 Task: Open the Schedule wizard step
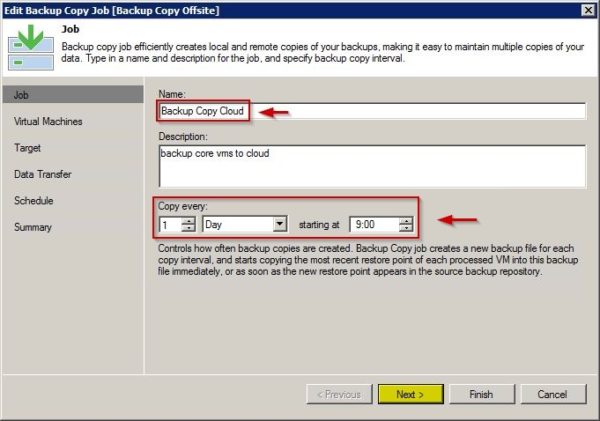click(x=34, y=201)
